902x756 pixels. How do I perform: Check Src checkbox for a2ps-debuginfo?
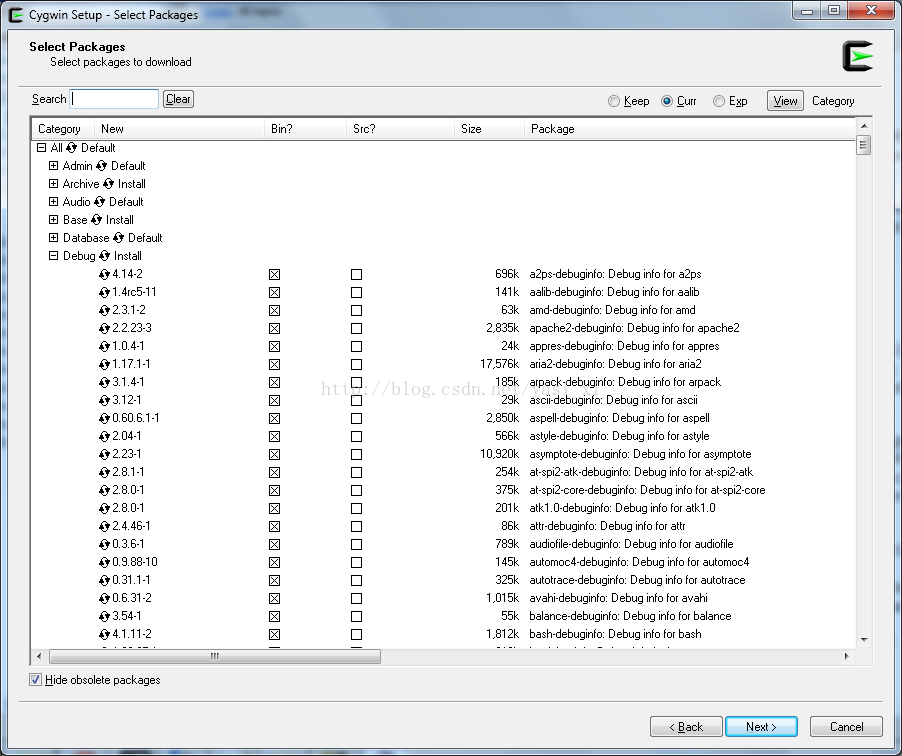tap(357, 274)
